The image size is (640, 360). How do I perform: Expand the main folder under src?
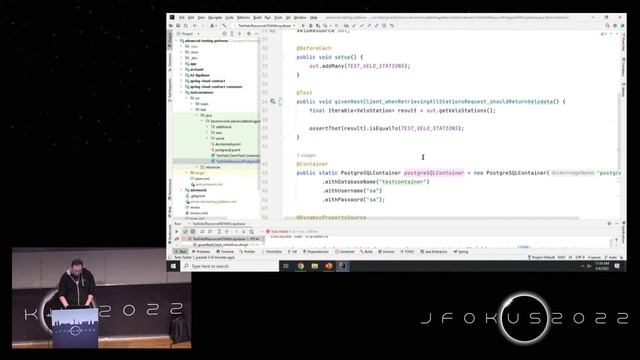point(192,104)
